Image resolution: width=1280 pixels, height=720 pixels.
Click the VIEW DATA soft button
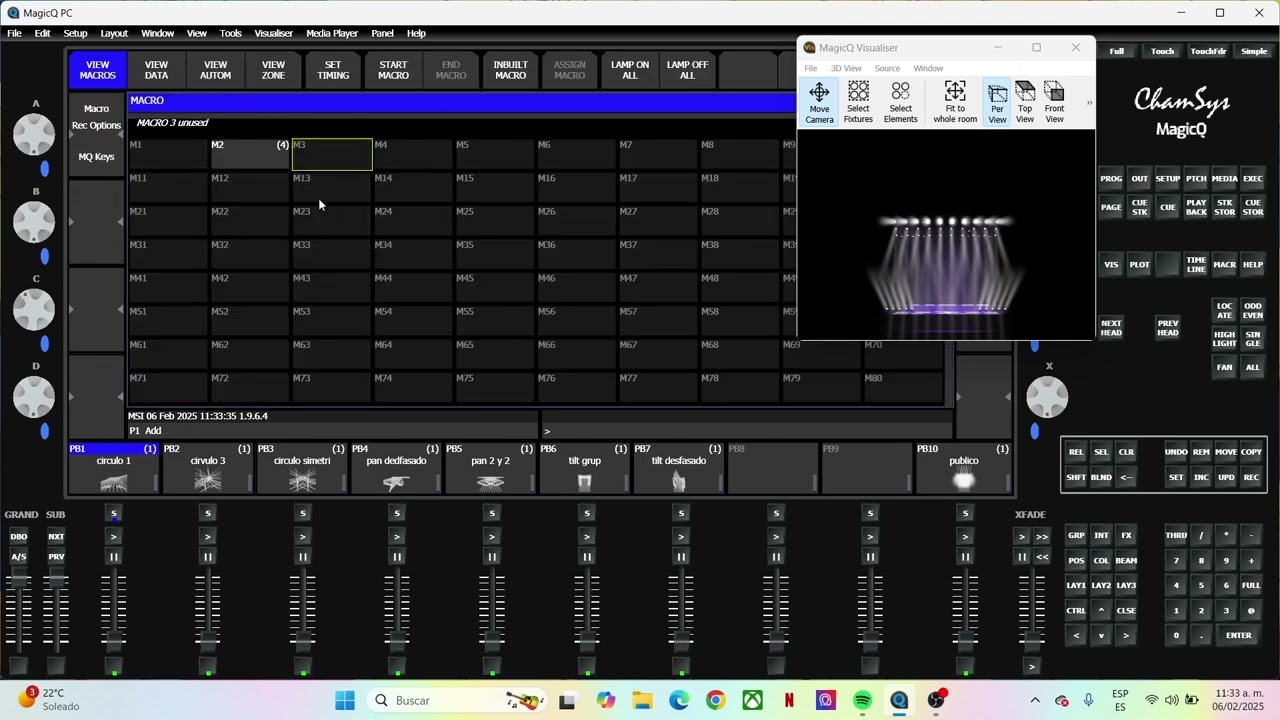tap(156, 70)
